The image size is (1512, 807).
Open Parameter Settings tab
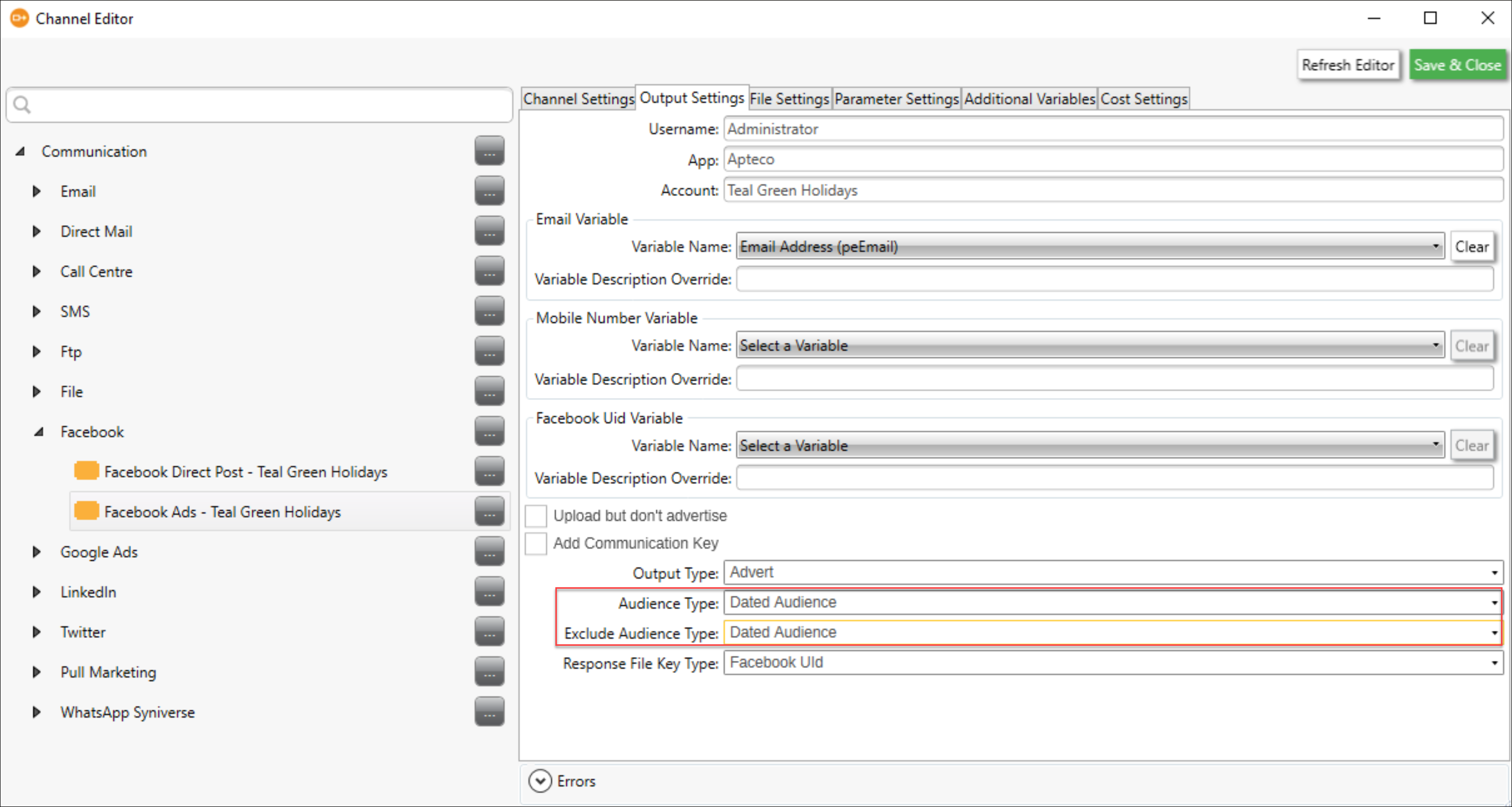pos(896,99)
